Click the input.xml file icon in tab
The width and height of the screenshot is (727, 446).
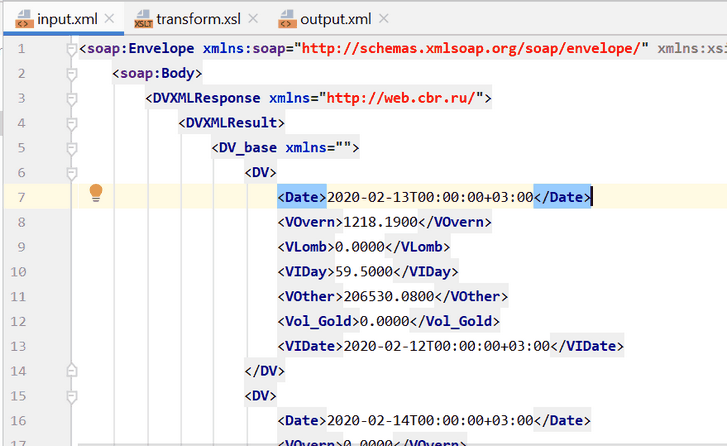tap(19, 18)
